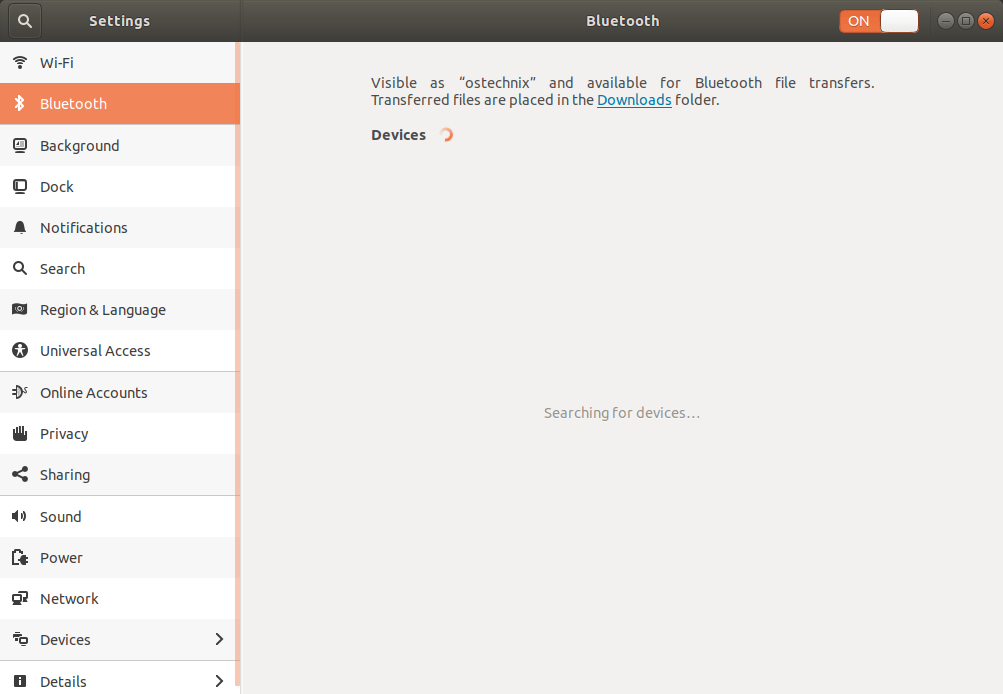The width and height of the screenshot is (1003, 694).
Task: Click the Sharing icon in the sidebar
Action: (19, 474)
